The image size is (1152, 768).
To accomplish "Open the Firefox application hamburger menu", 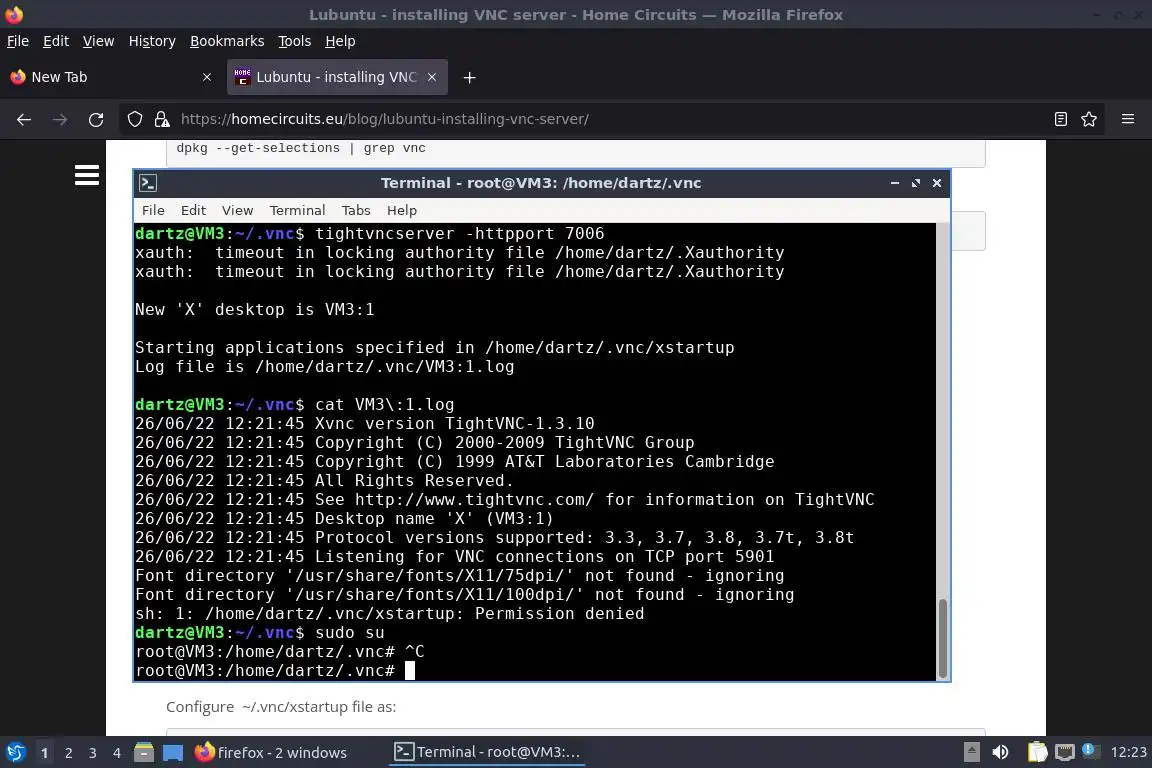I will pos(1128,119).
